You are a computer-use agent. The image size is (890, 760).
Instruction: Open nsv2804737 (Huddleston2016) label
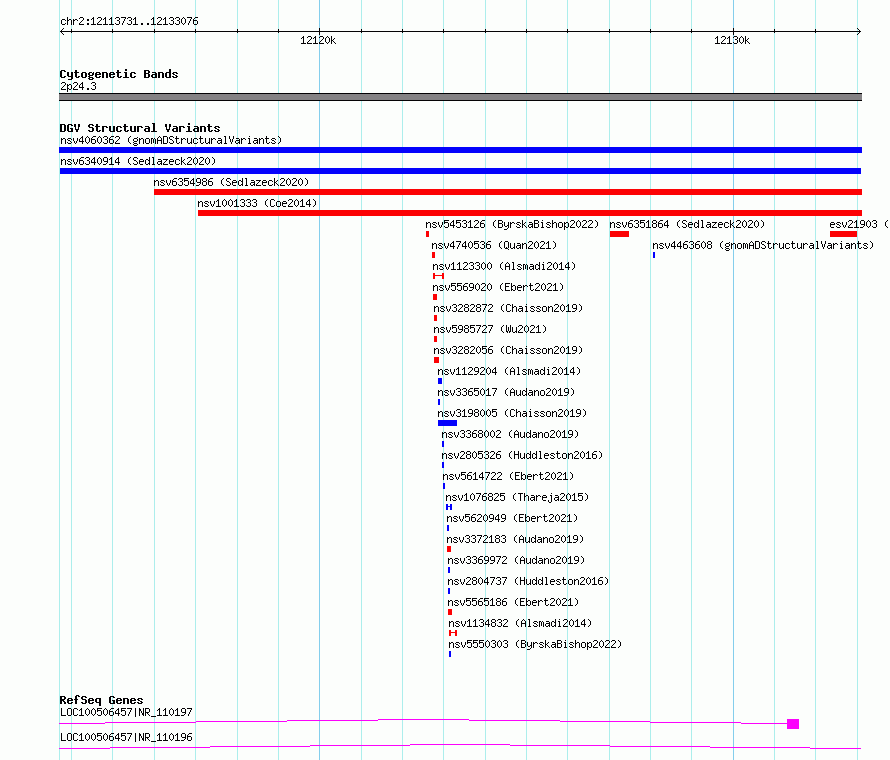528,581
